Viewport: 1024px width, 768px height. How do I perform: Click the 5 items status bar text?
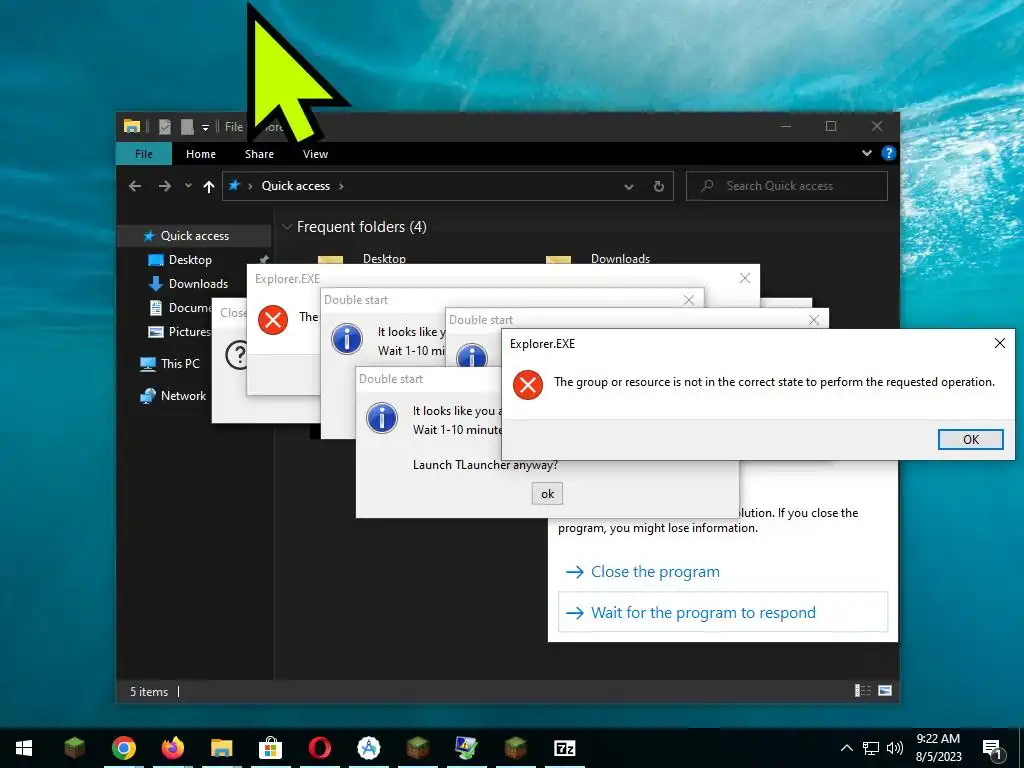pyautogui.click(x=149, y=692)
